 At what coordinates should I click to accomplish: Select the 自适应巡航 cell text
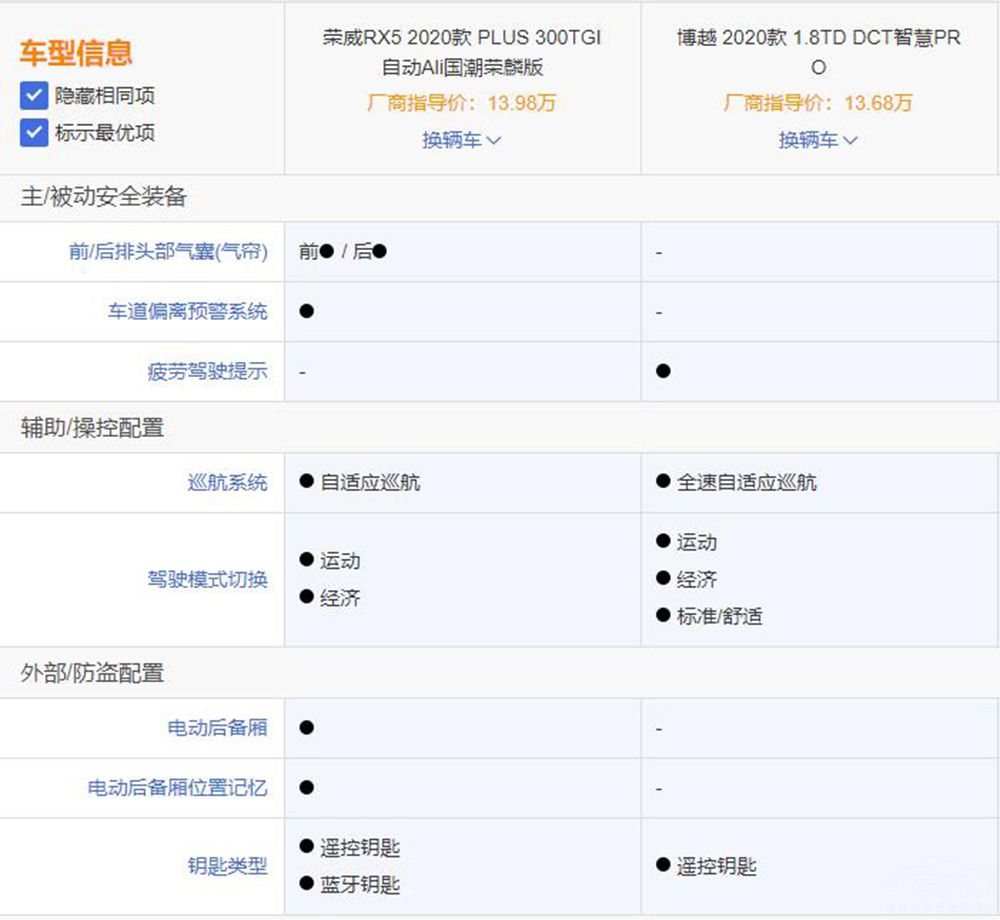coord(370,482)
